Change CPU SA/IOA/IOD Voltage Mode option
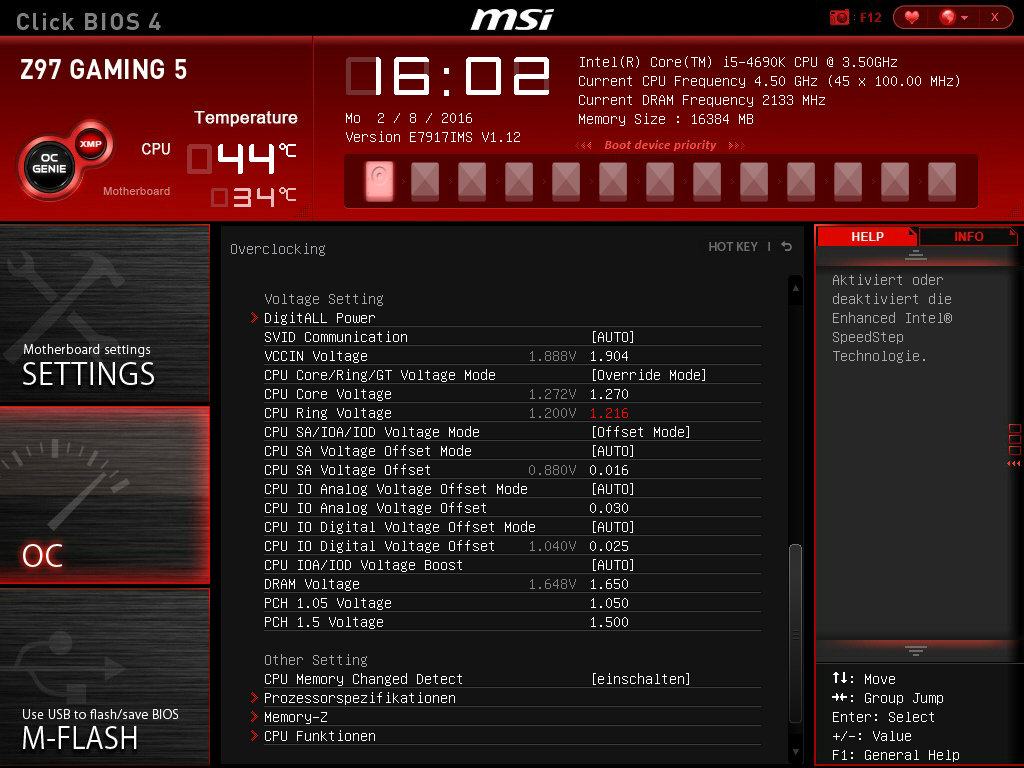The height and width of the screenshot is (768, 1024). (x=641, y=432)
